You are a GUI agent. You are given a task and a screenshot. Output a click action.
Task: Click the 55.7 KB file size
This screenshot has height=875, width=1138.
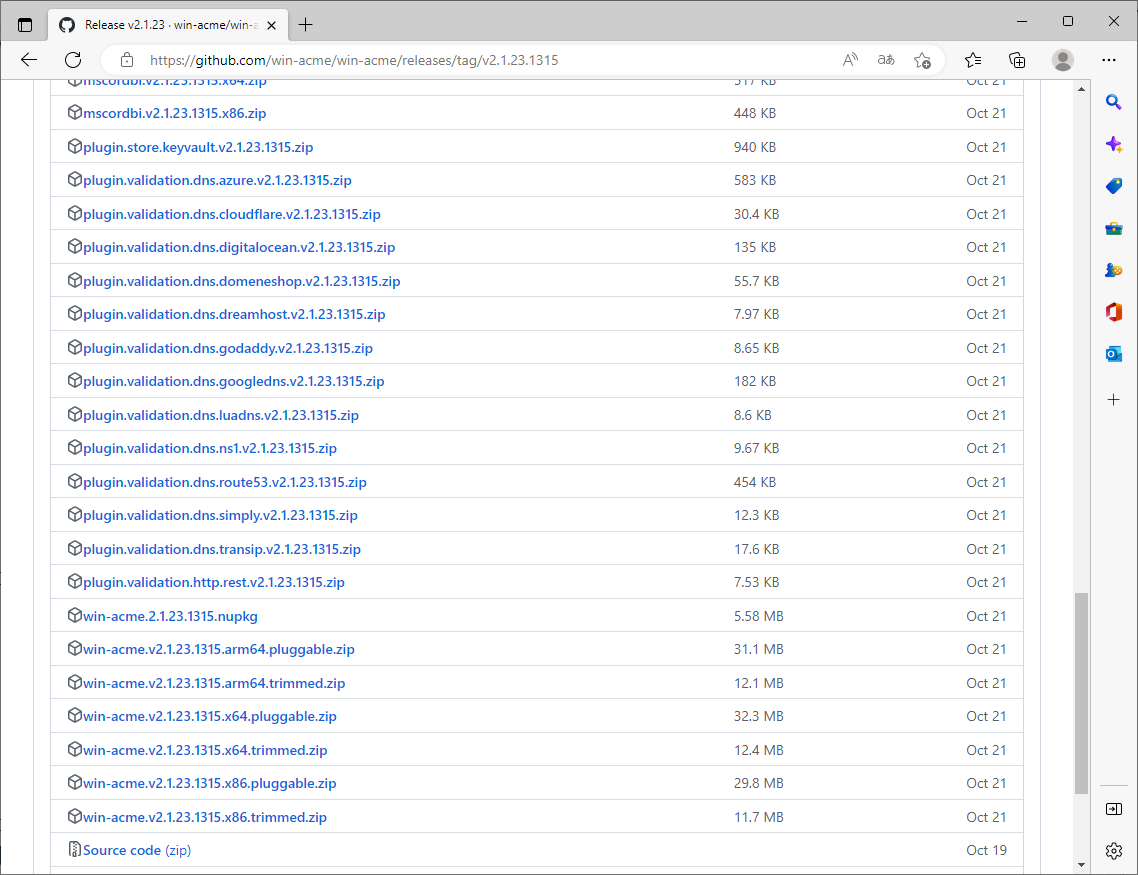[x=756, y=282]
